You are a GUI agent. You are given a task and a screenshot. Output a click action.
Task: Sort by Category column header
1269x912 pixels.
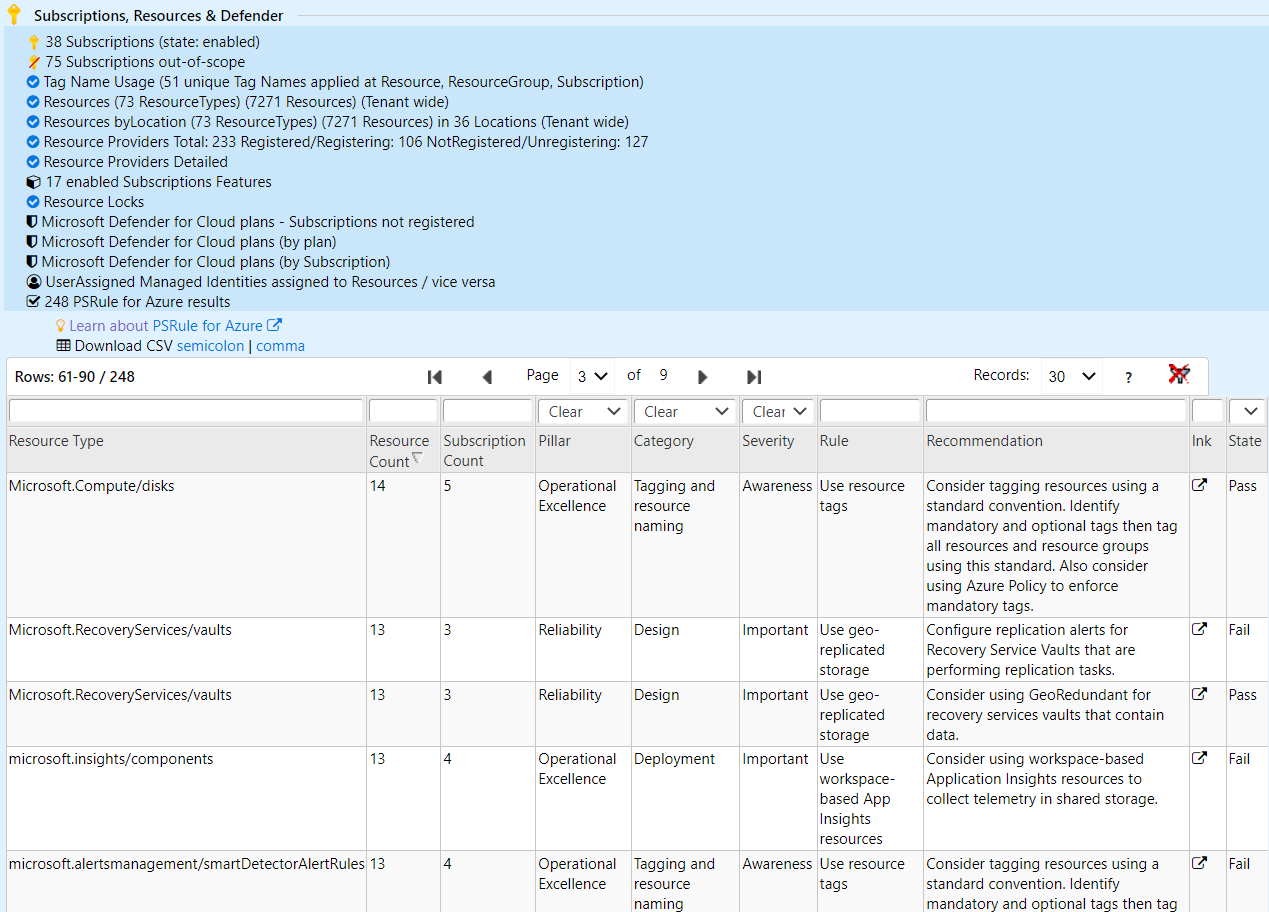(x=664, y=441)
